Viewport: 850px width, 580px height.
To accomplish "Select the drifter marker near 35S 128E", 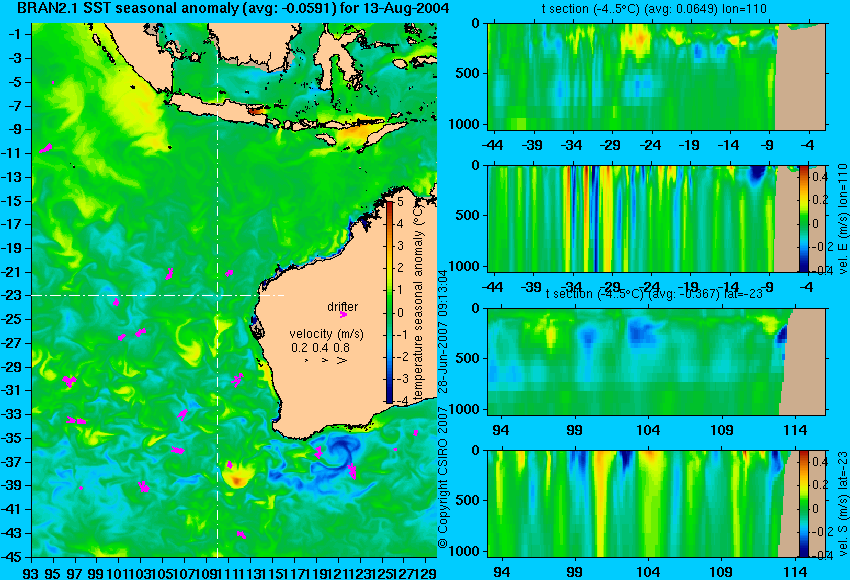I will coord(416,433).
